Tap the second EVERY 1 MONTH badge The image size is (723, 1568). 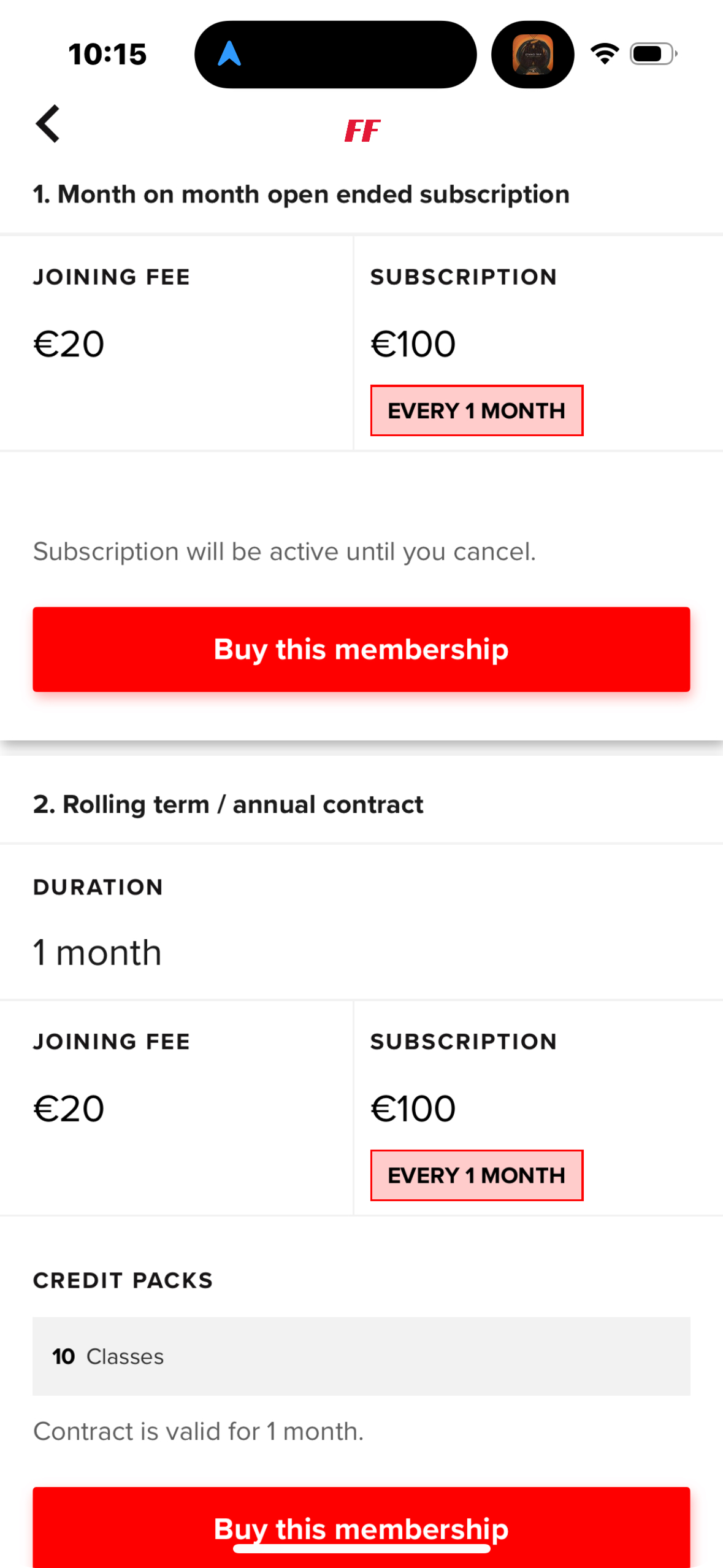pos(476,1175)
